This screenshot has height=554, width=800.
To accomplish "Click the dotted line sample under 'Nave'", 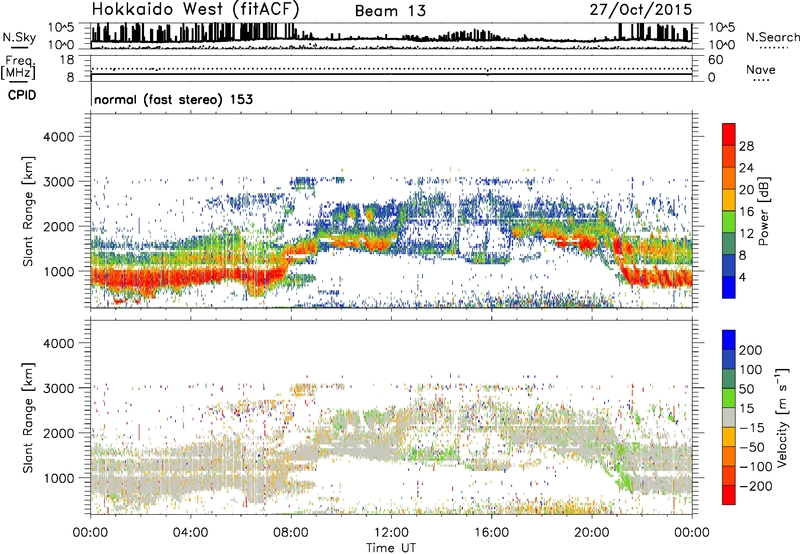I will point(762,80).
